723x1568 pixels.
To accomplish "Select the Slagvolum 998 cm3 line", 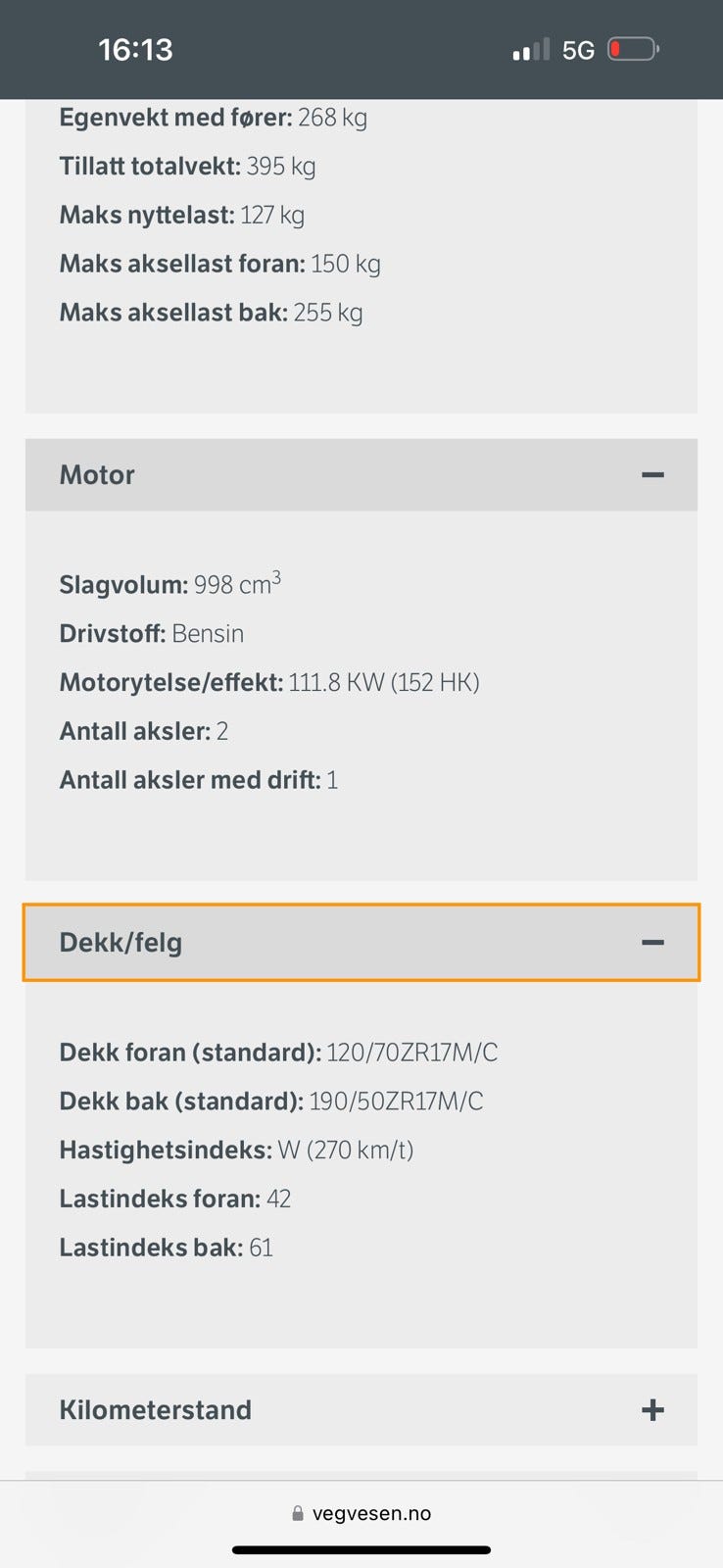I will (170, 585).
